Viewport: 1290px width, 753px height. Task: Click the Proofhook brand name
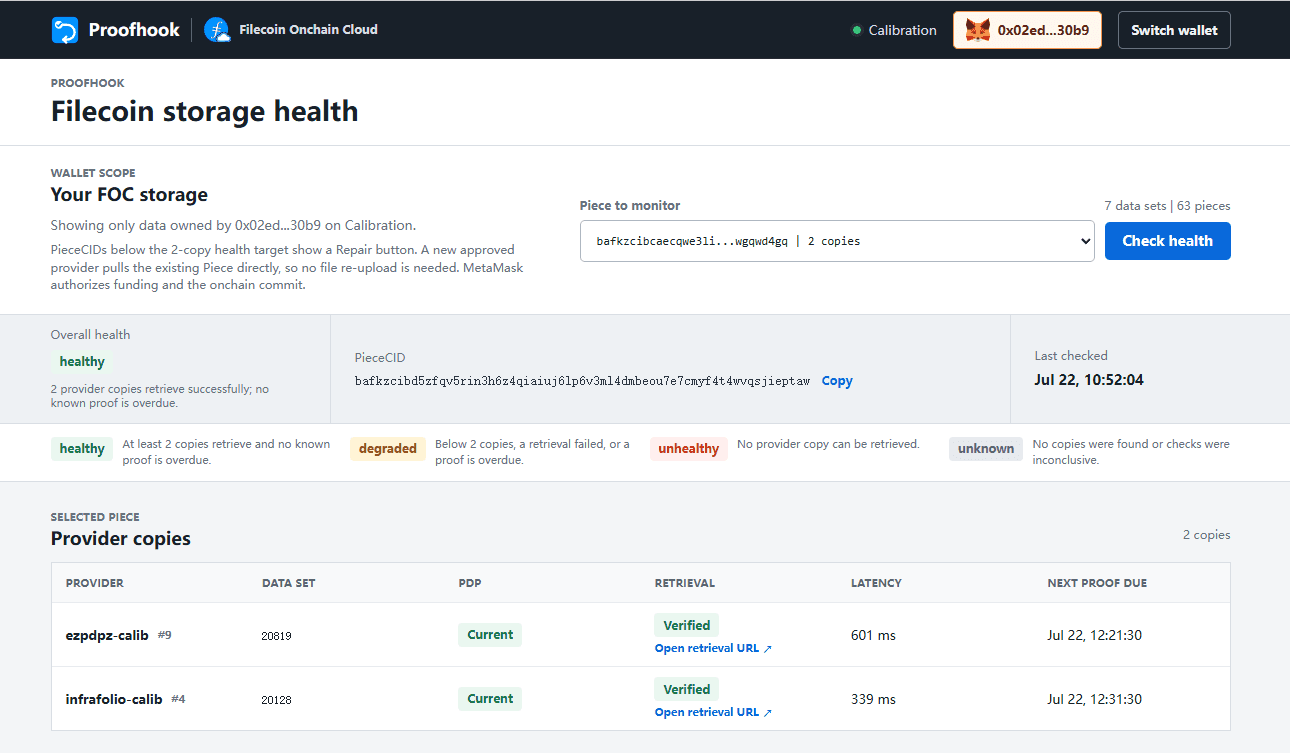click(x=134, y=30)
